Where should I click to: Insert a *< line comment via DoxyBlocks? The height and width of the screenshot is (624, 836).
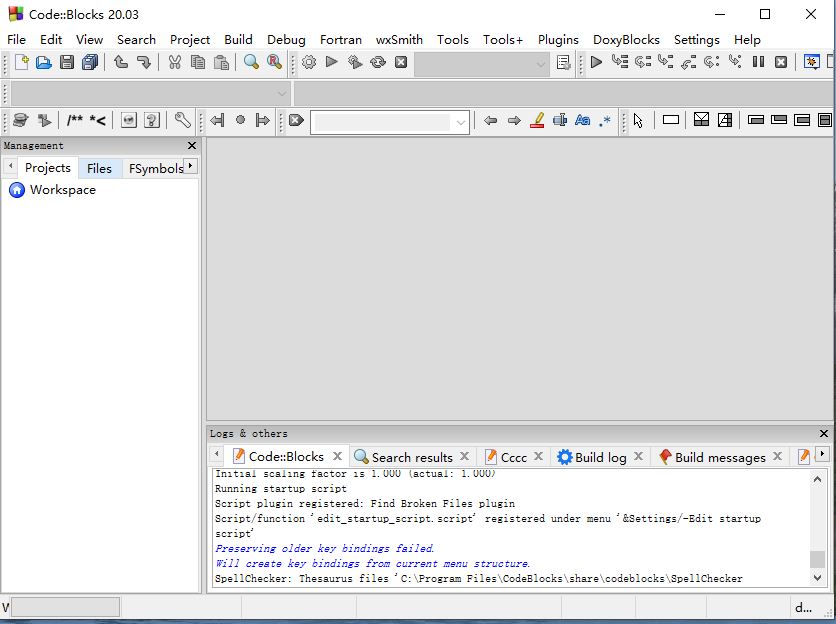point(98,120)
